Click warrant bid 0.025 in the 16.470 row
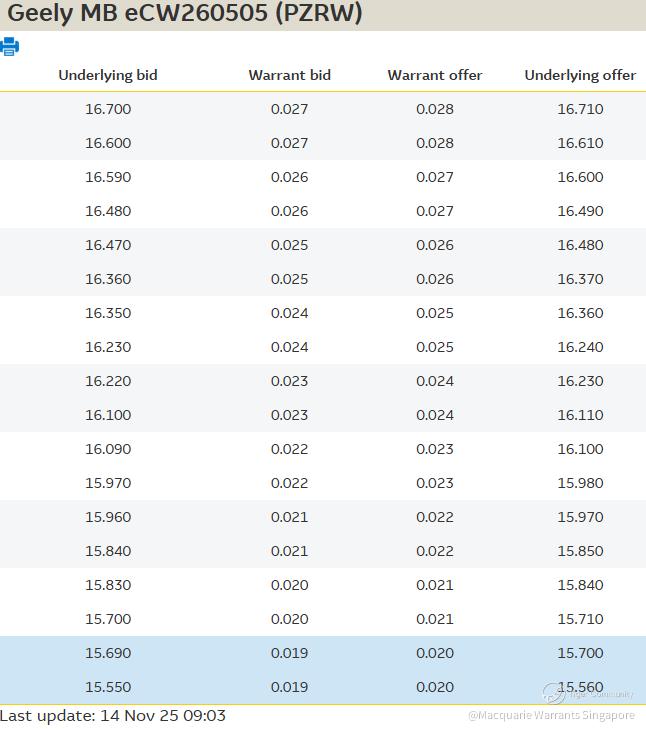 point(289,245)
